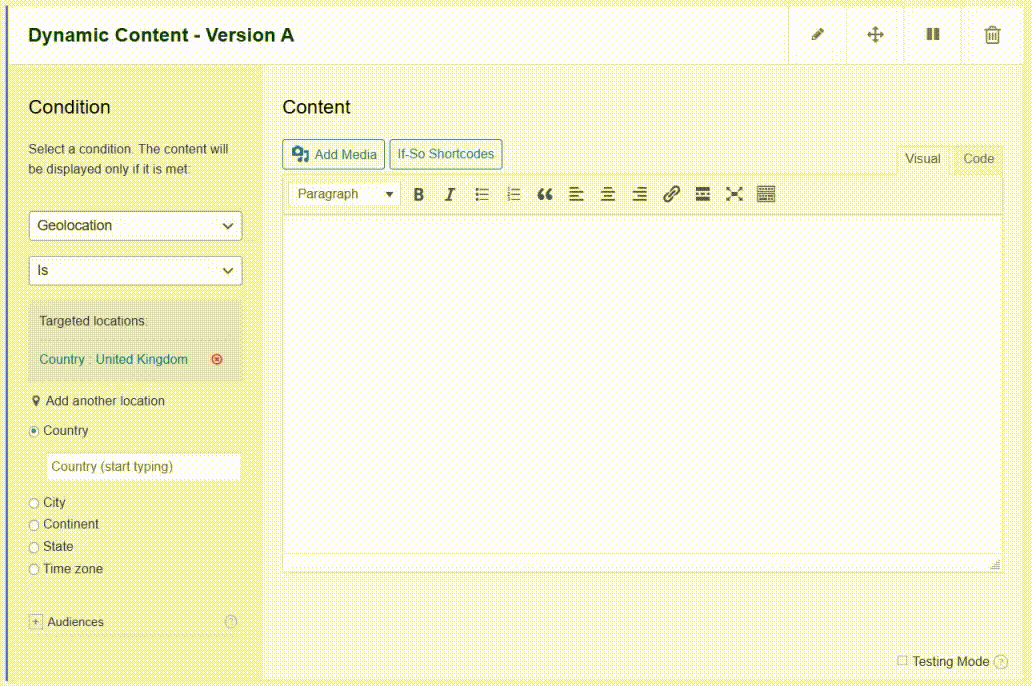1032x686 pixels.
Task: Choose the Continent radio option
Action: tap(35, 525)
